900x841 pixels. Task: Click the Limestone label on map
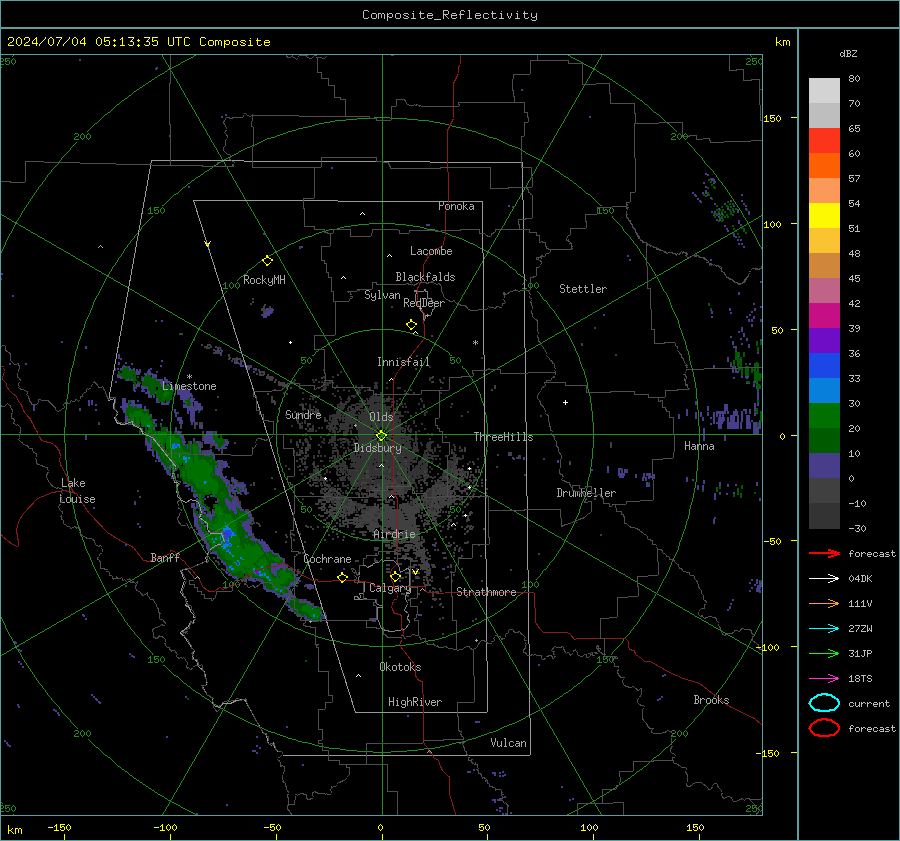click(189, 386)
